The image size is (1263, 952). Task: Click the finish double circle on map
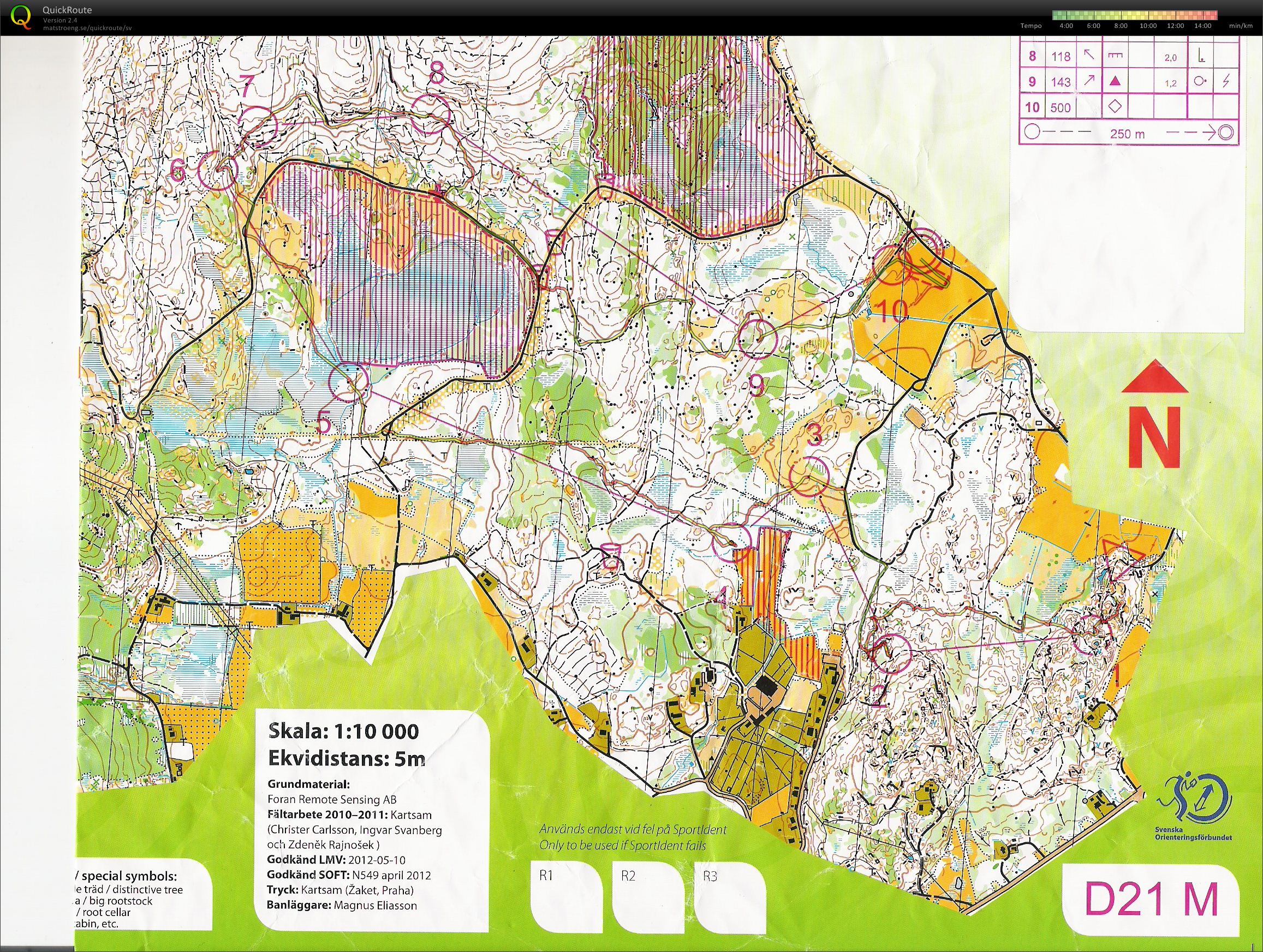[x=921, y=250]
